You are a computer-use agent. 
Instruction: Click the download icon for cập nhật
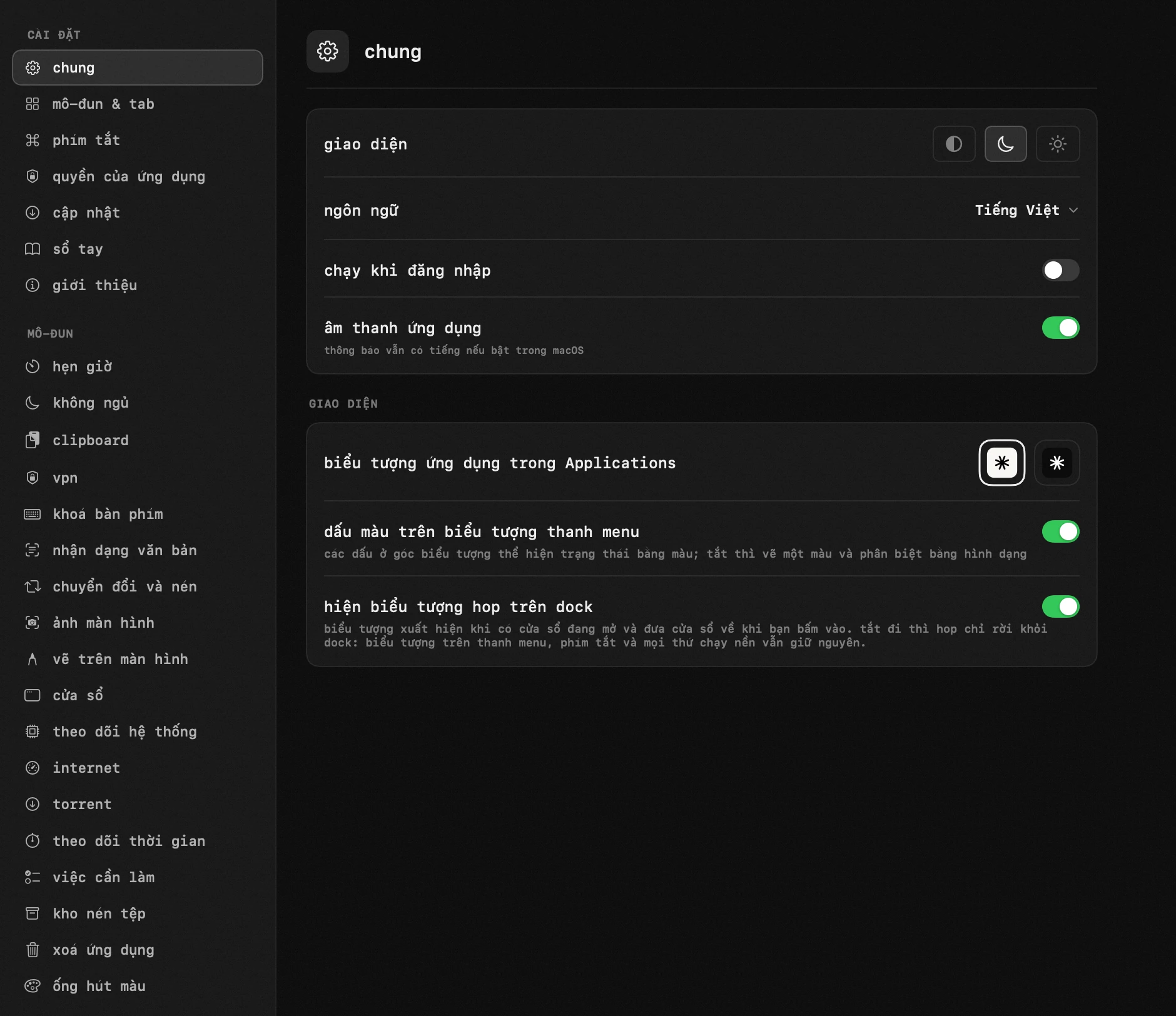(x=33, y=213)
